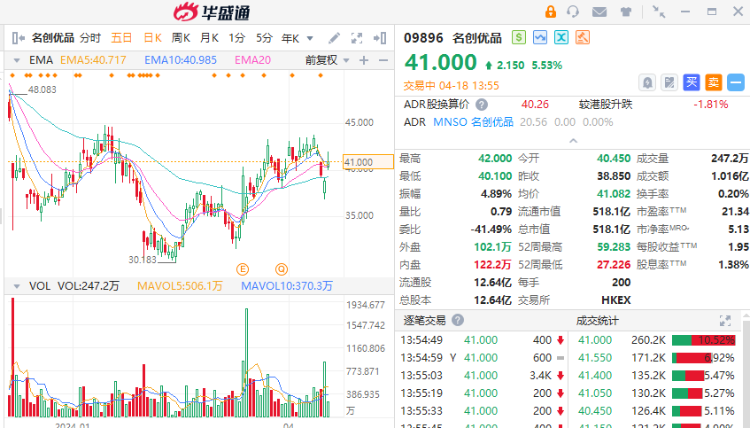
Task: Collapse left panel icon beside 名创优品
Action: point(18,38)
